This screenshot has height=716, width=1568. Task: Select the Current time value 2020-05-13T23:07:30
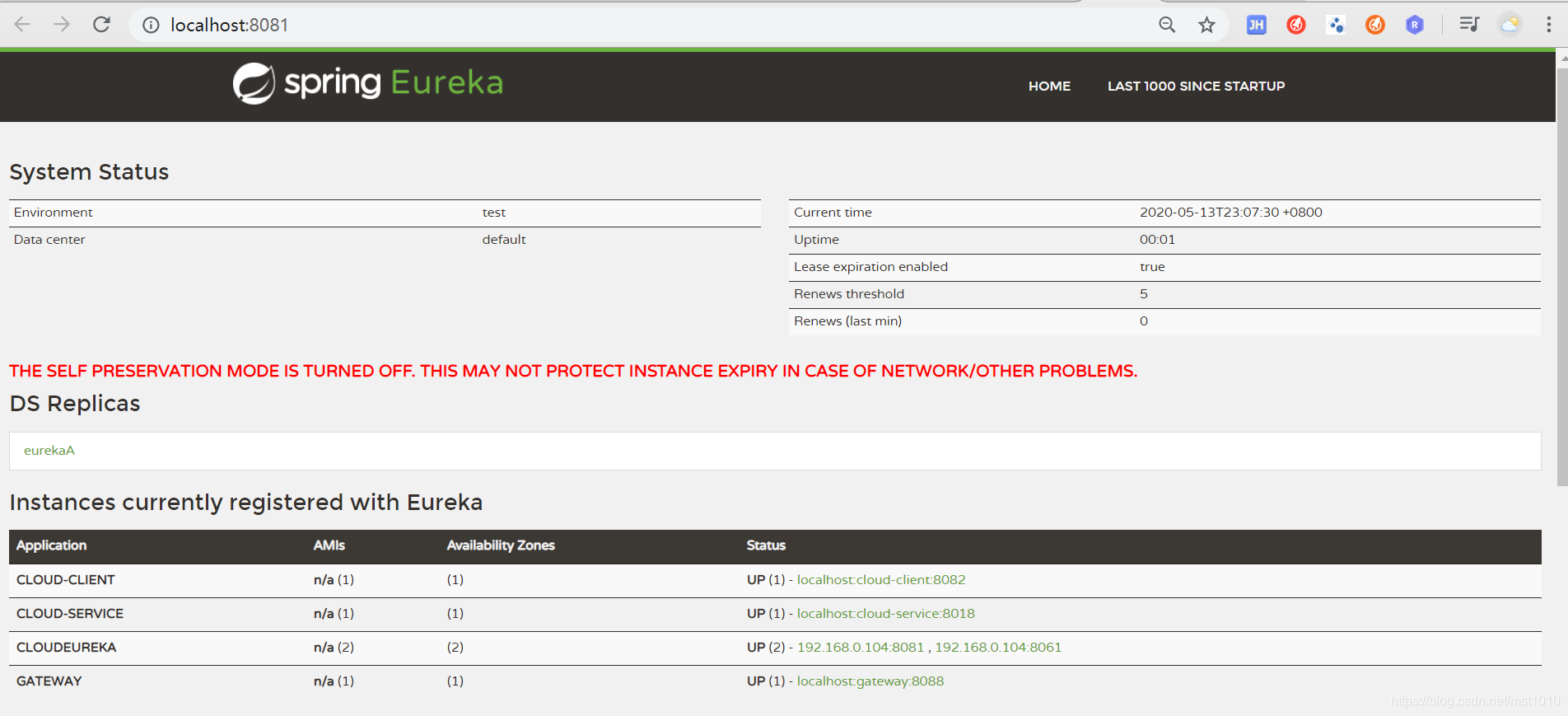point(1231,213)
